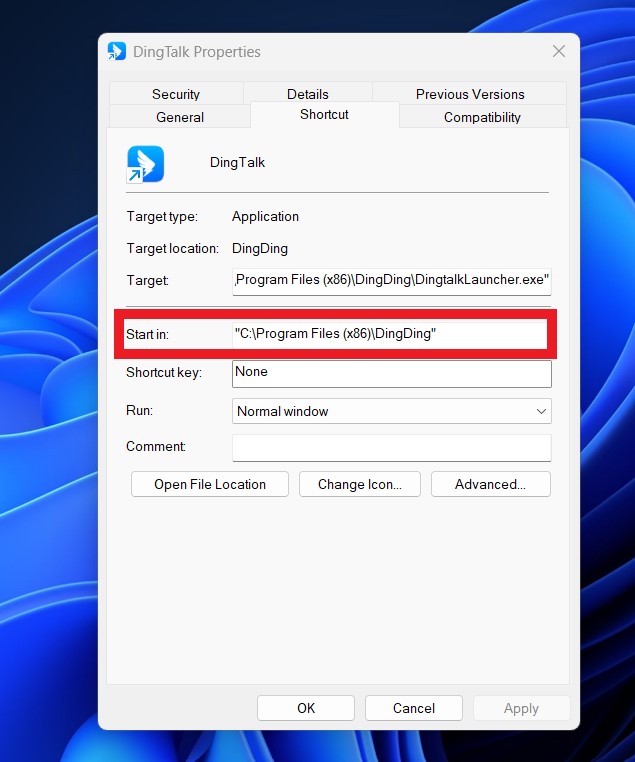The image size is (635, 762).
Task: Click the DingTalk icon in the title bar
Action: 117,51
